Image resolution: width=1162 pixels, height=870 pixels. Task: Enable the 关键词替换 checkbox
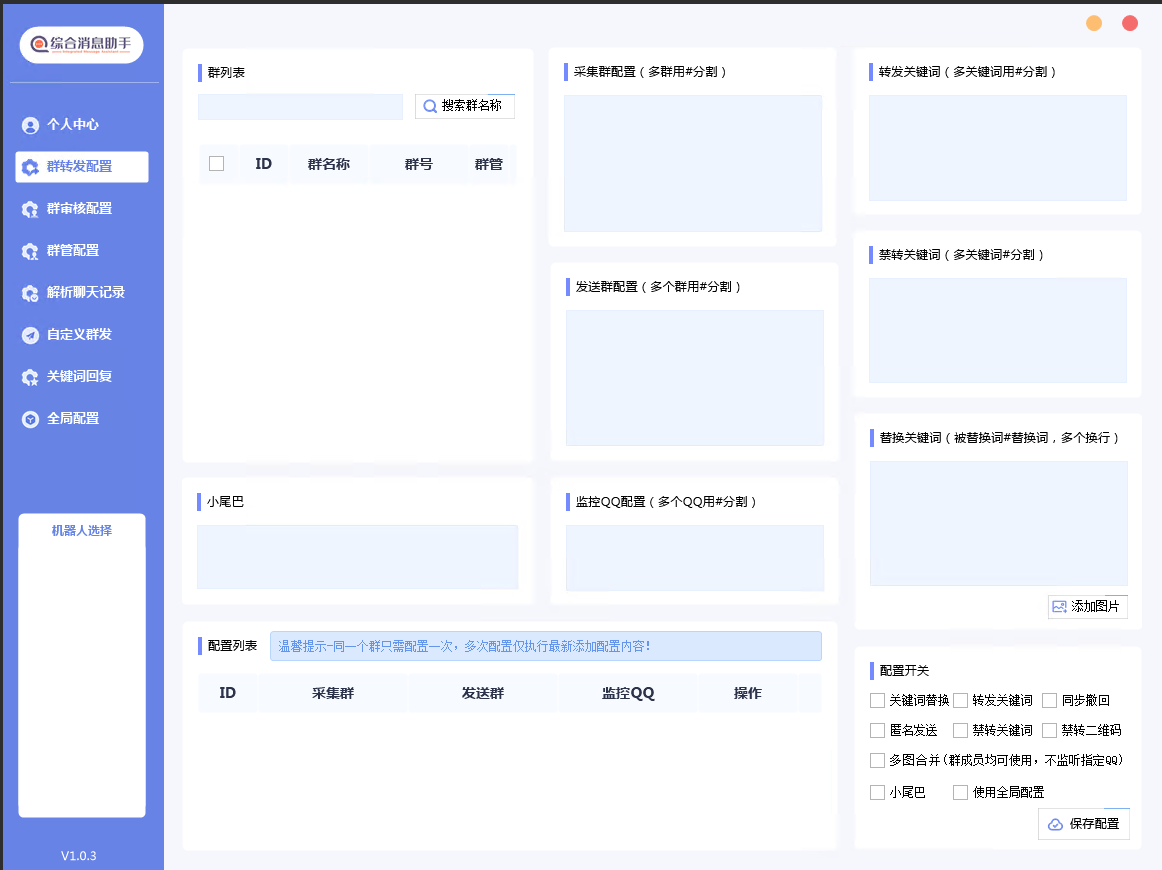[877, 700]
